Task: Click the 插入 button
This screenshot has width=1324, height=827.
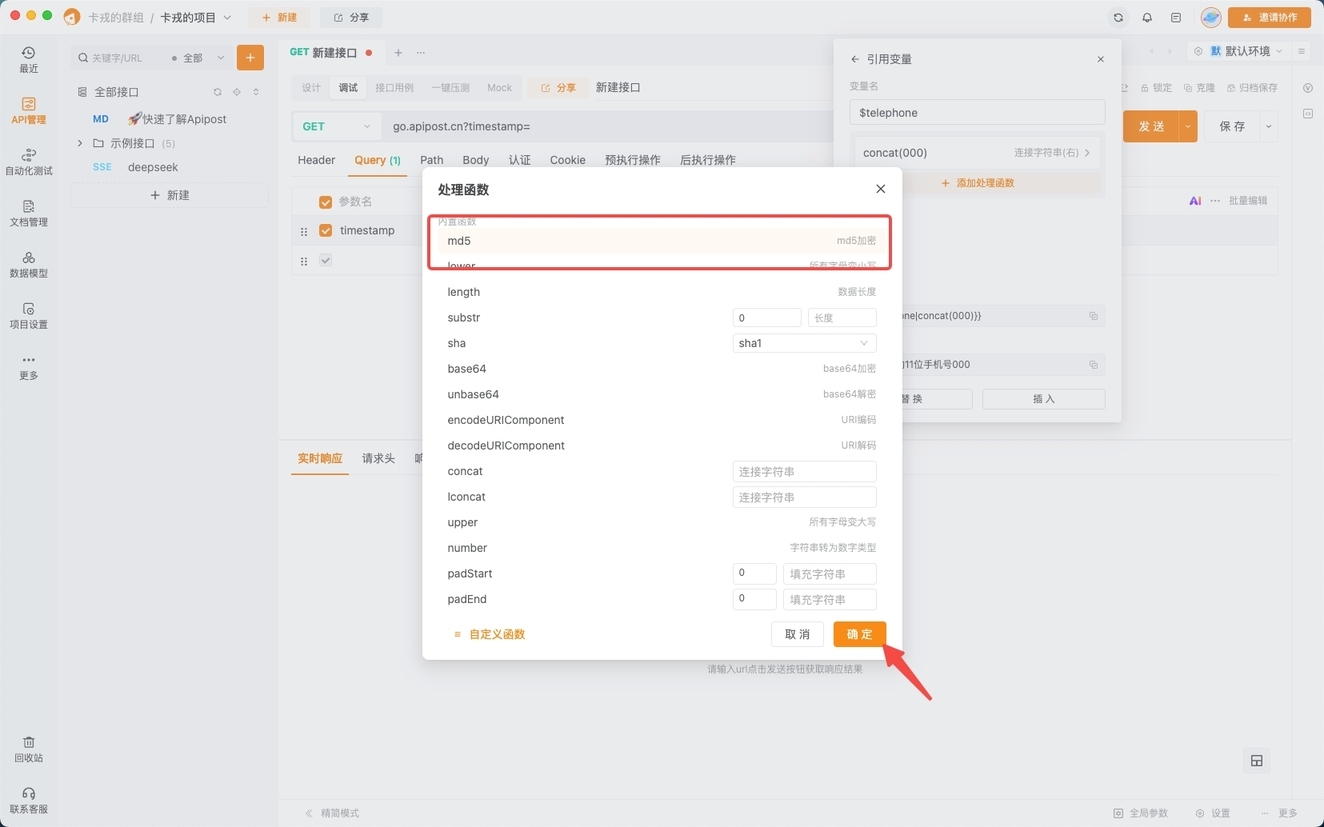Action: (x=1043, y=399)
